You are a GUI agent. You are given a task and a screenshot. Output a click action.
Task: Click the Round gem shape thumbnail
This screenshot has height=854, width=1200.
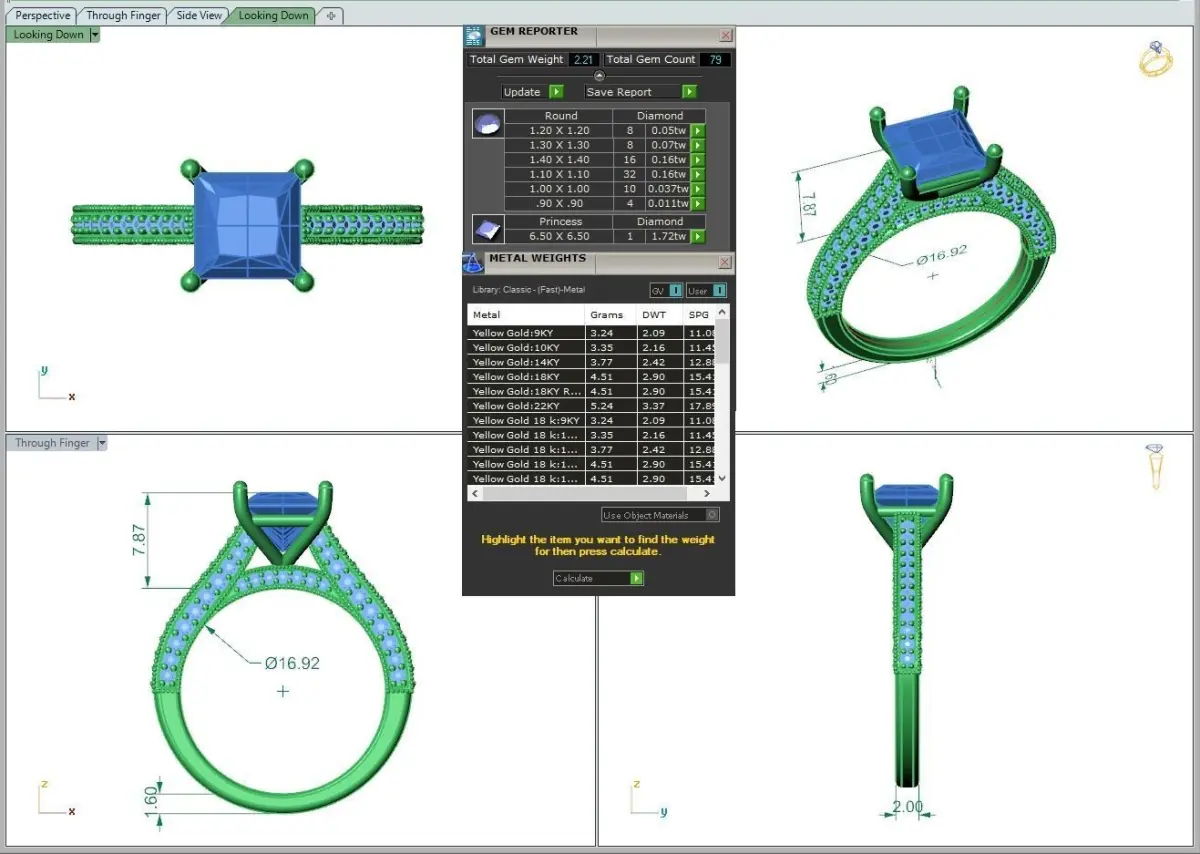click(487, 124)
